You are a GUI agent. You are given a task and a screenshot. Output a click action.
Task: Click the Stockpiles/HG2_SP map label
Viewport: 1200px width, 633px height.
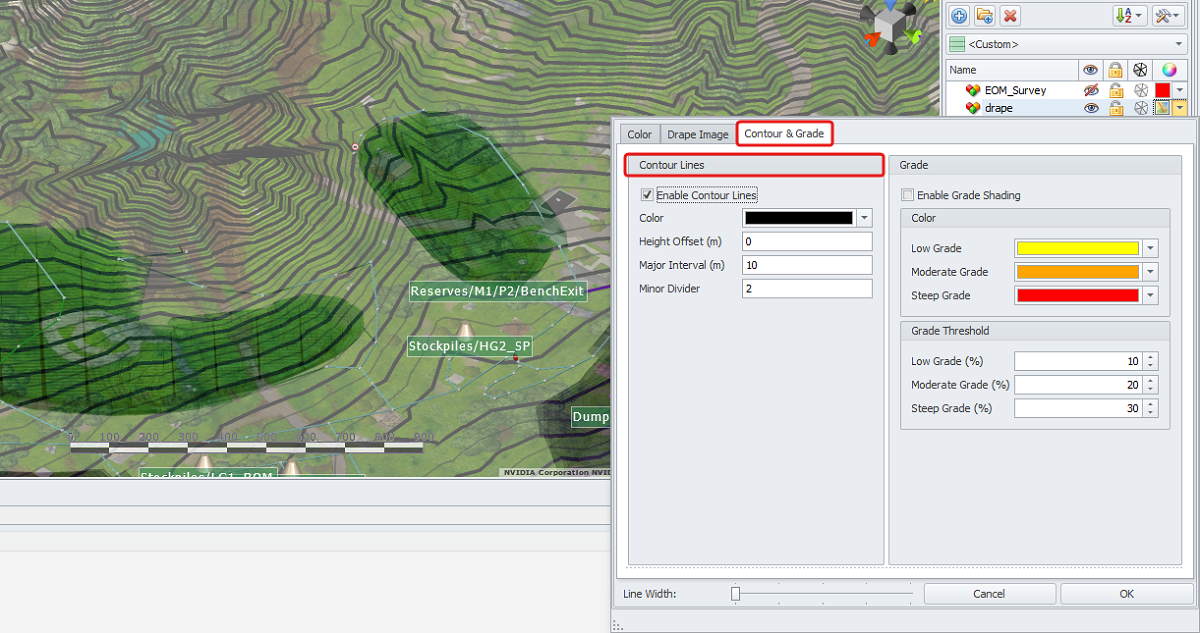click(x=469, y=347)
